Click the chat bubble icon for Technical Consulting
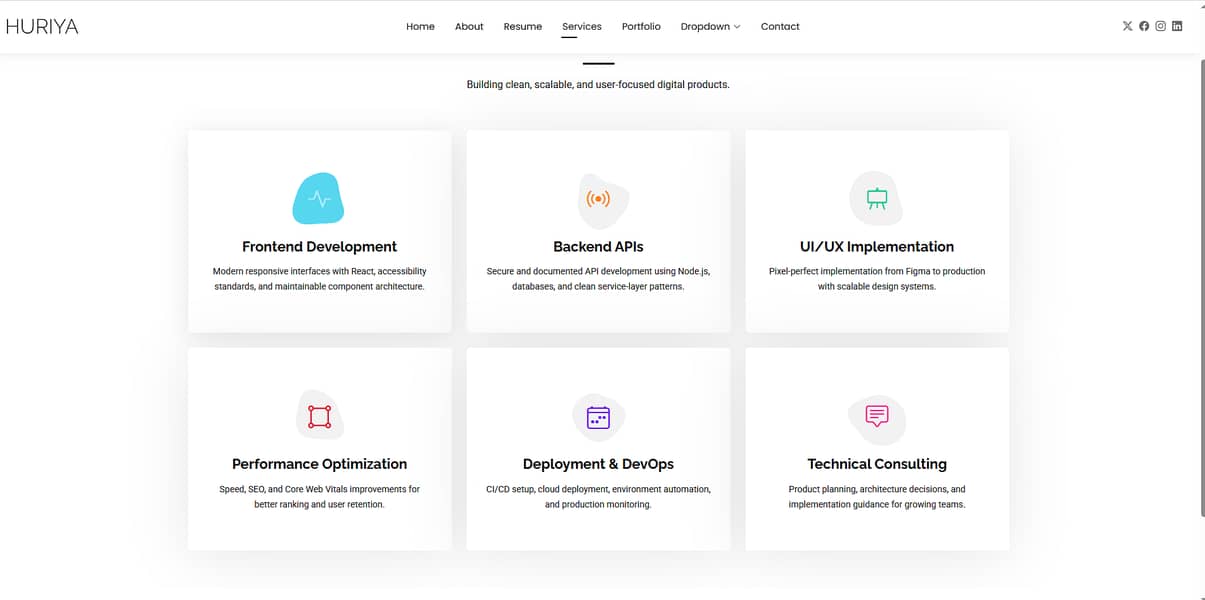The width and height of the screenshot is (1205, 600). [x=876, y=415]
